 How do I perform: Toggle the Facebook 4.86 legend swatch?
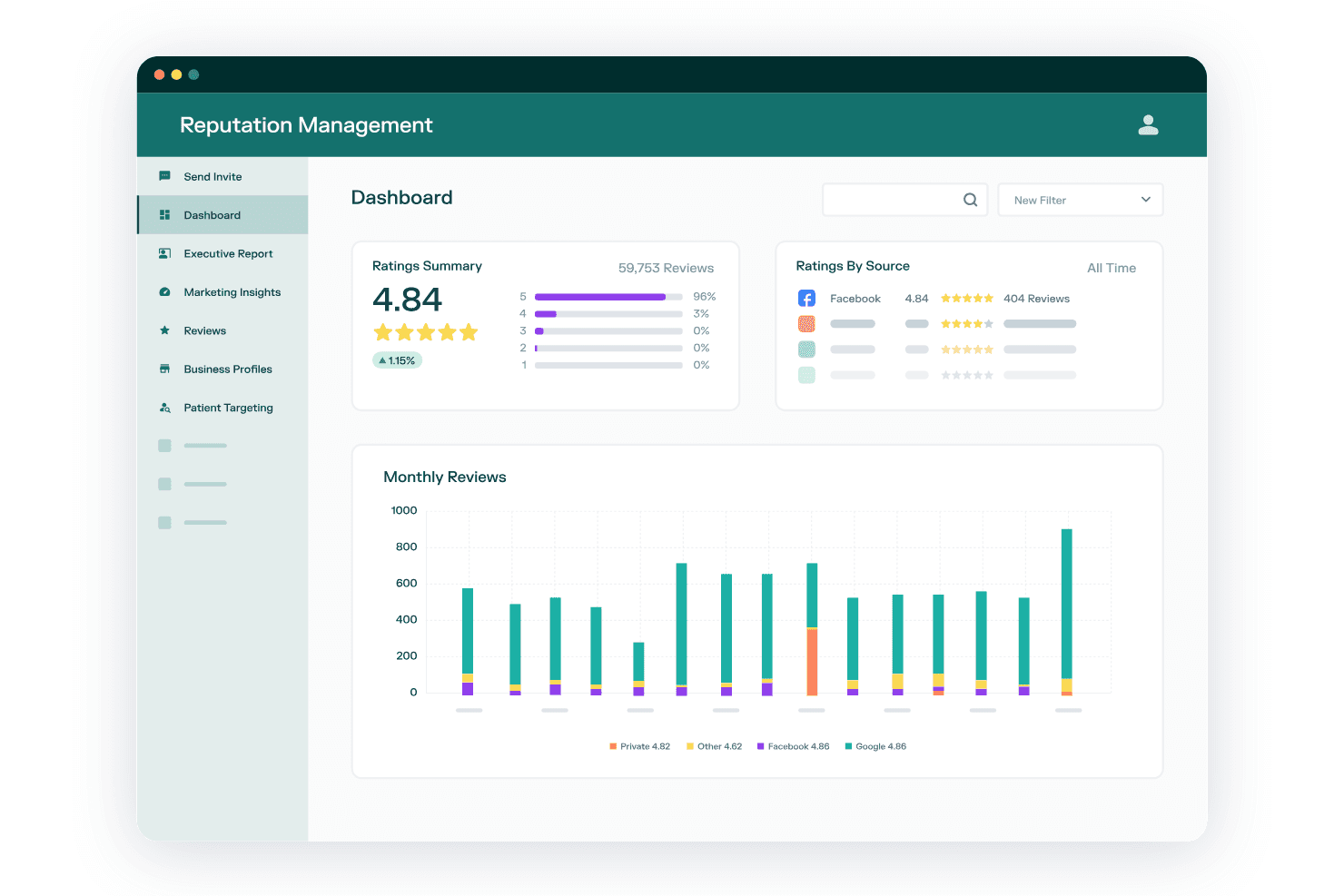(761, 746)
